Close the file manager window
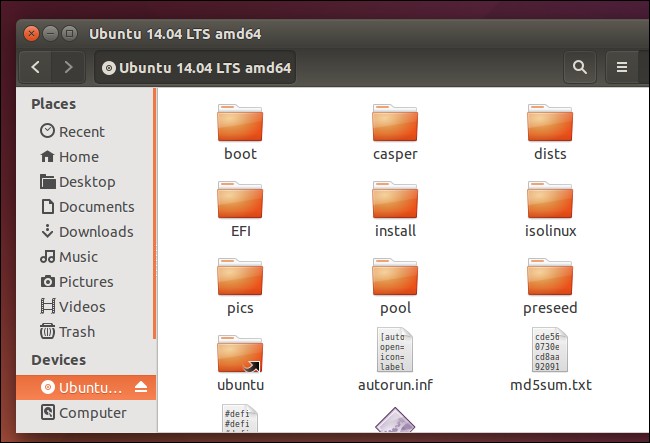This screenshot has height=443, width=650. click(31, 33)
